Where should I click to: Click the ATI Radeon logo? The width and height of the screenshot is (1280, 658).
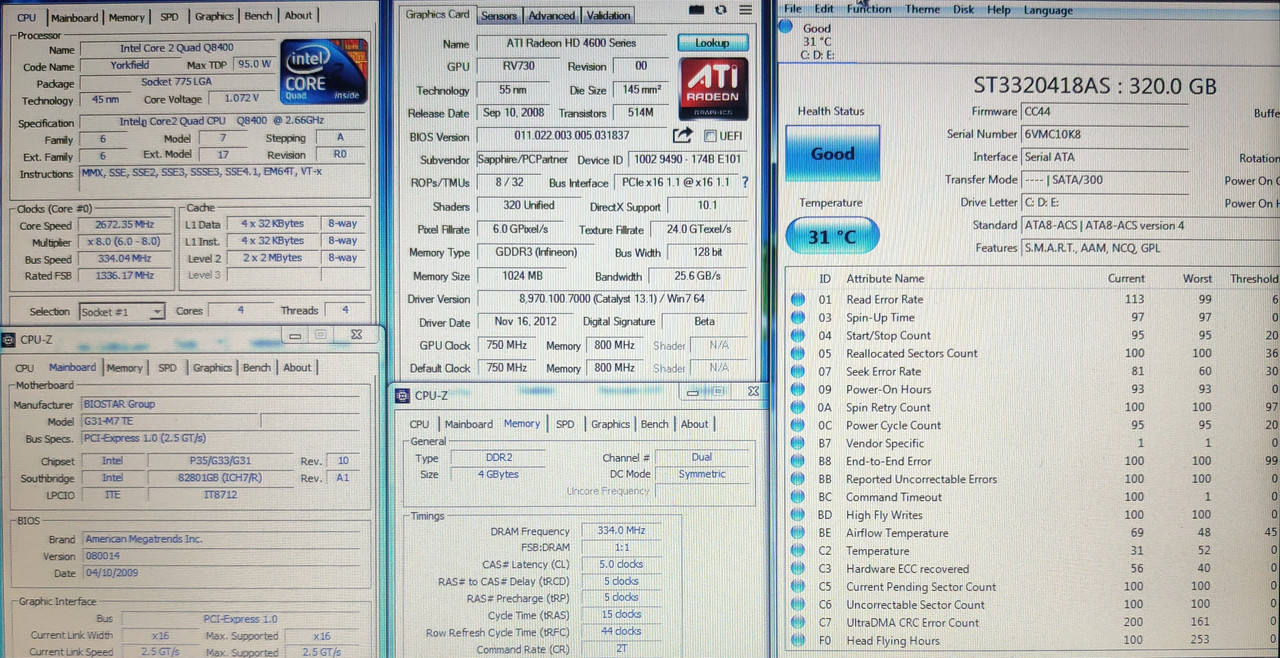(712, 90)
